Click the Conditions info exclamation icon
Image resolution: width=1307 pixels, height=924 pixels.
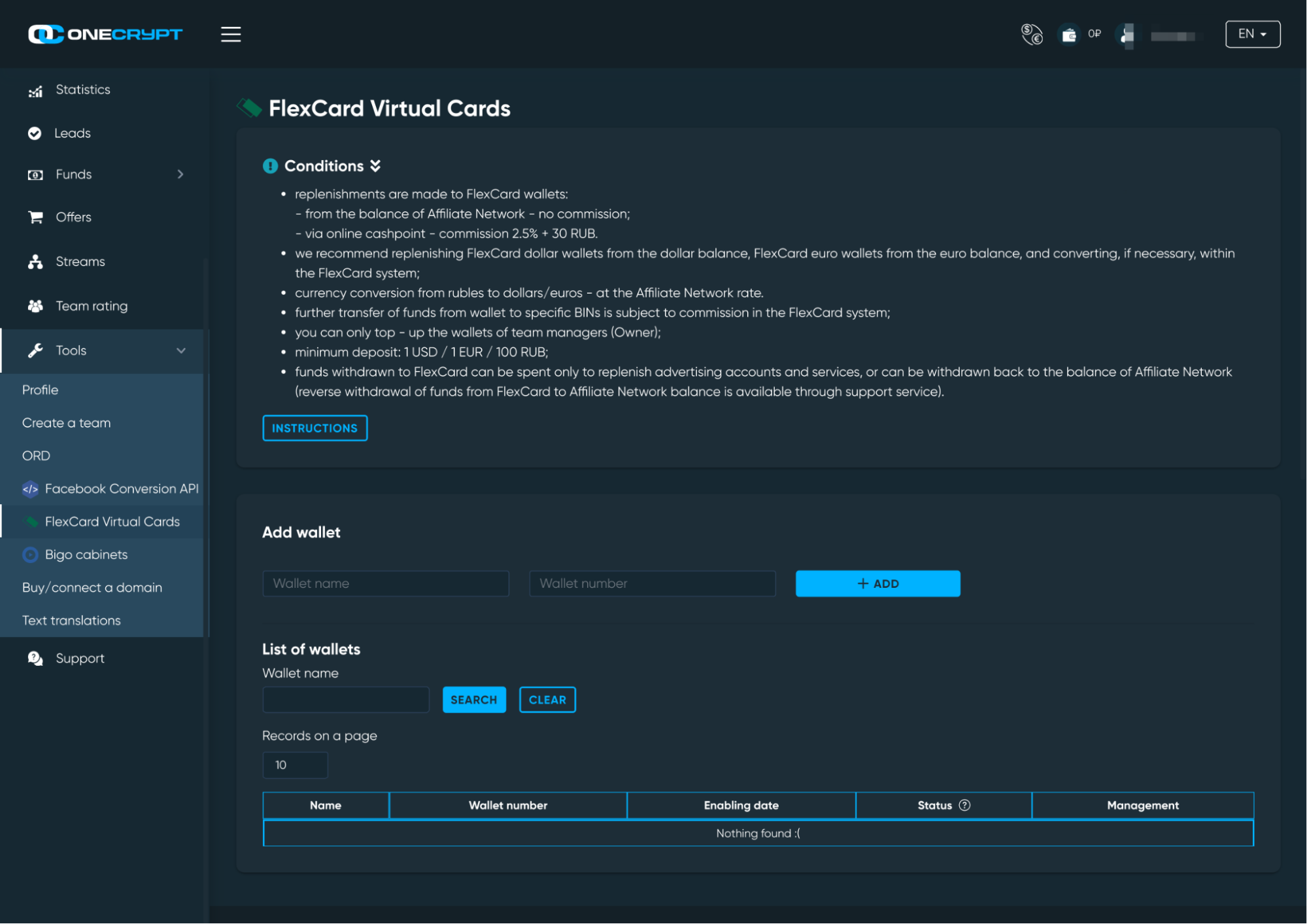point(270,166)
